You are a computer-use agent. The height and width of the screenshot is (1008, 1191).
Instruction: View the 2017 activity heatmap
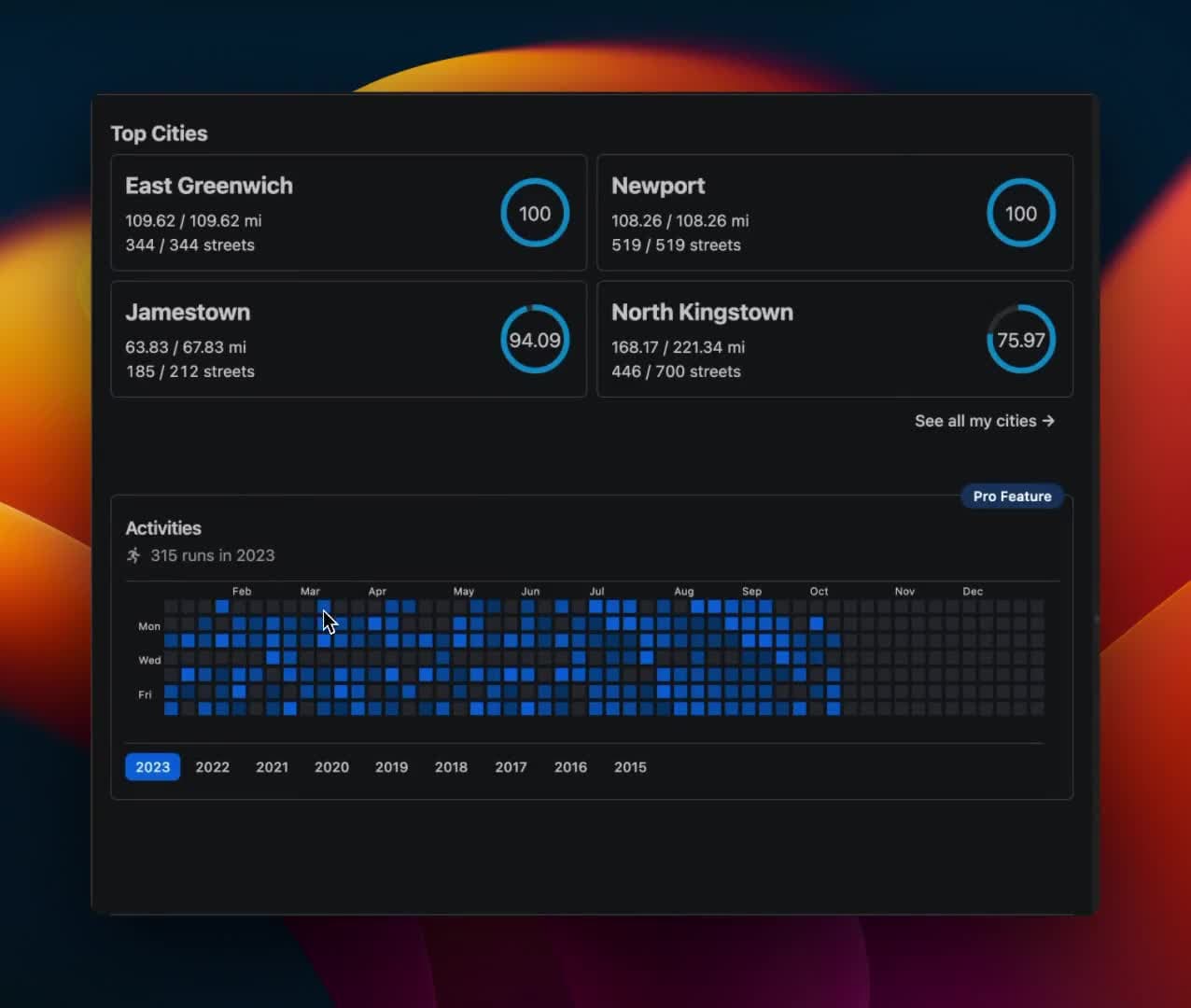click(x=511, y=767)
